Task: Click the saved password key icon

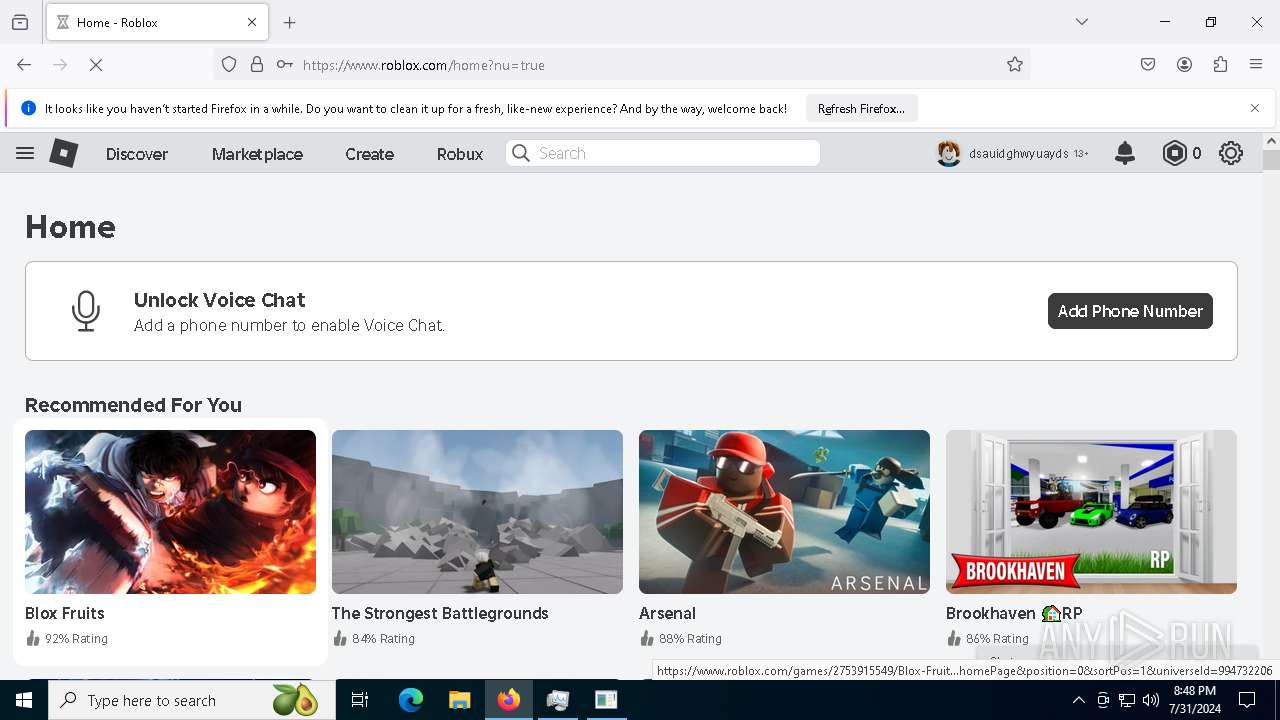Action: (285, 65)
